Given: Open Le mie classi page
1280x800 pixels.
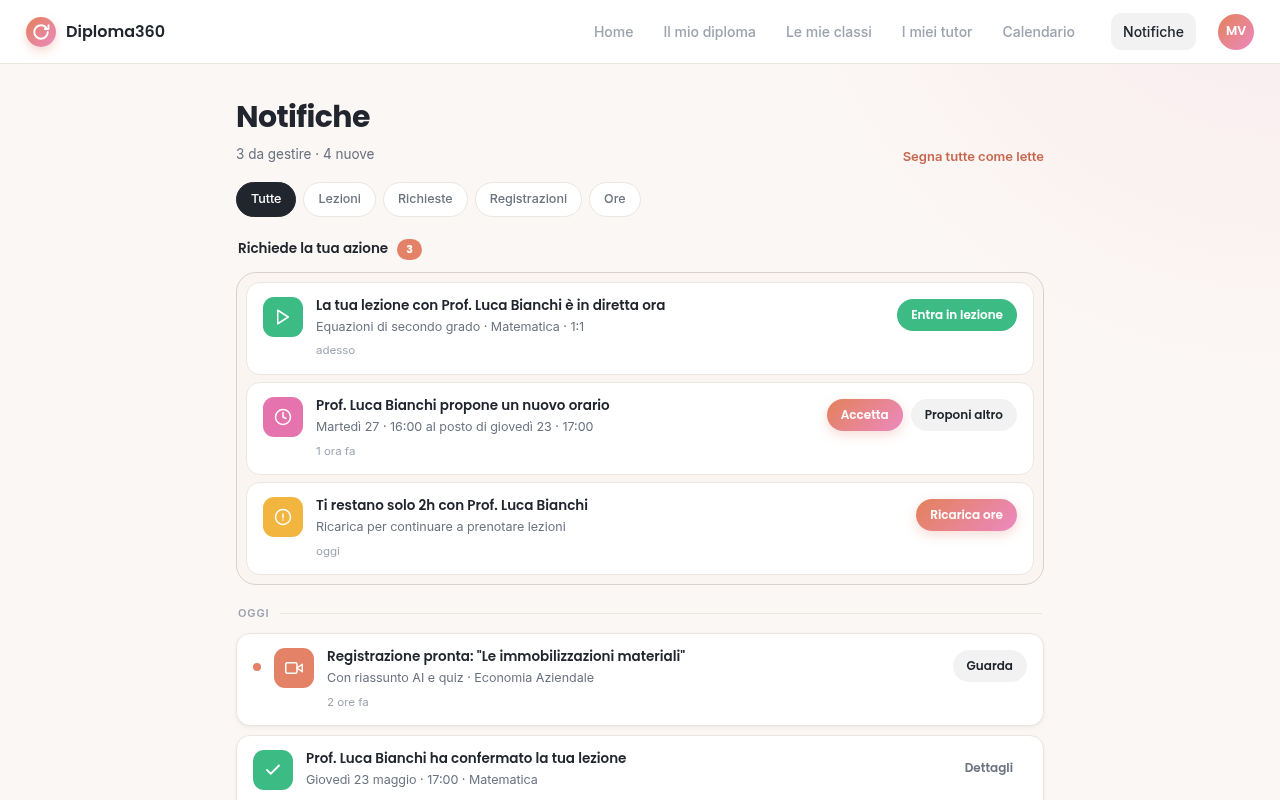Looking at the screenshot, I should [x=829, y=32].
